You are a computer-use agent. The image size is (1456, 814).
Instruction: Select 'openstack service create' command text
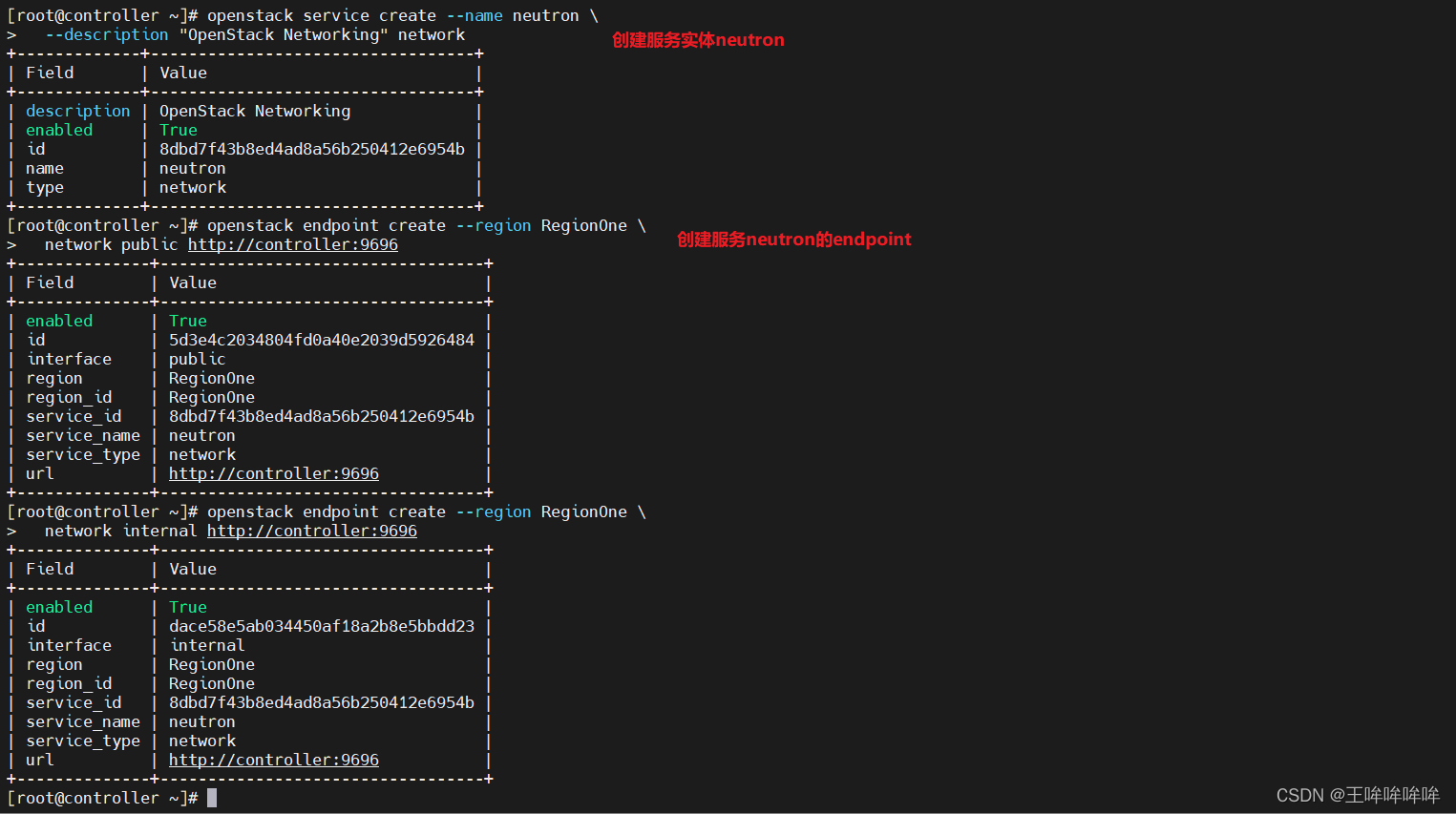pyautogui.click(x=322, y=15)
